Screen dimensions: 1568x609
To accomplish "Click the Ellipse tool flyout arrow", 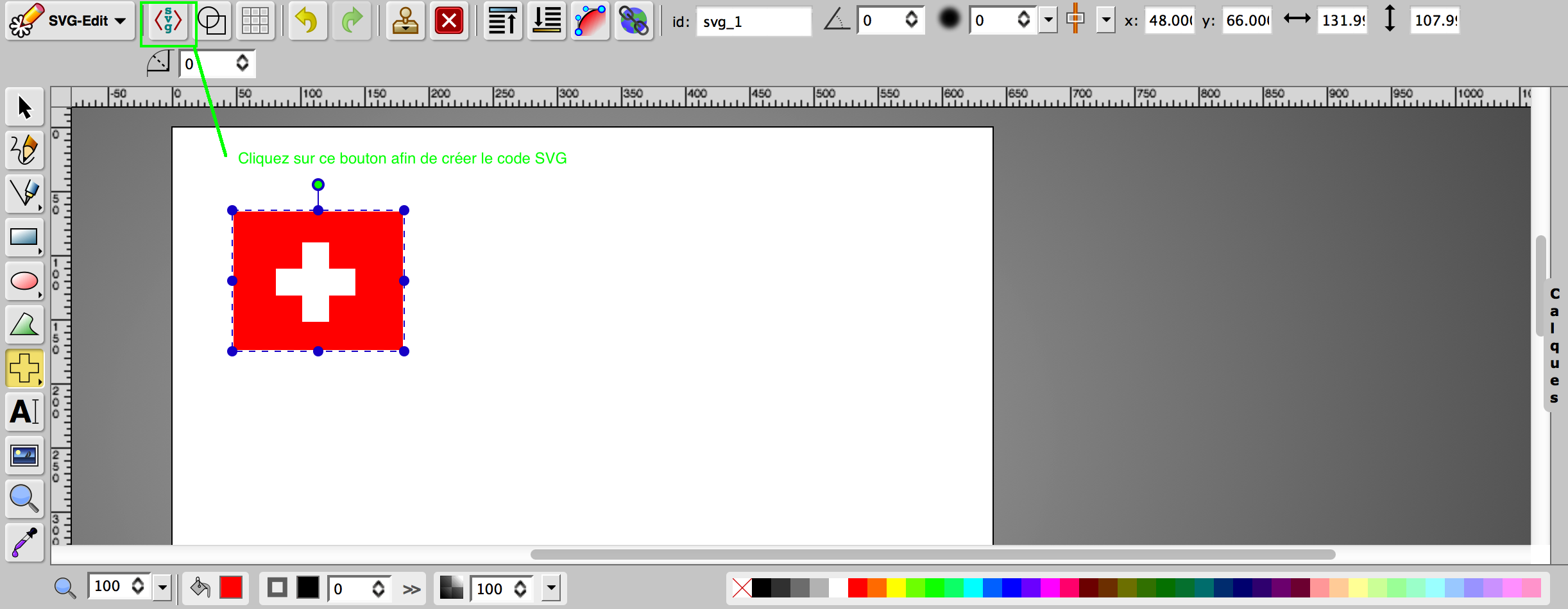I will pos(40,296).
